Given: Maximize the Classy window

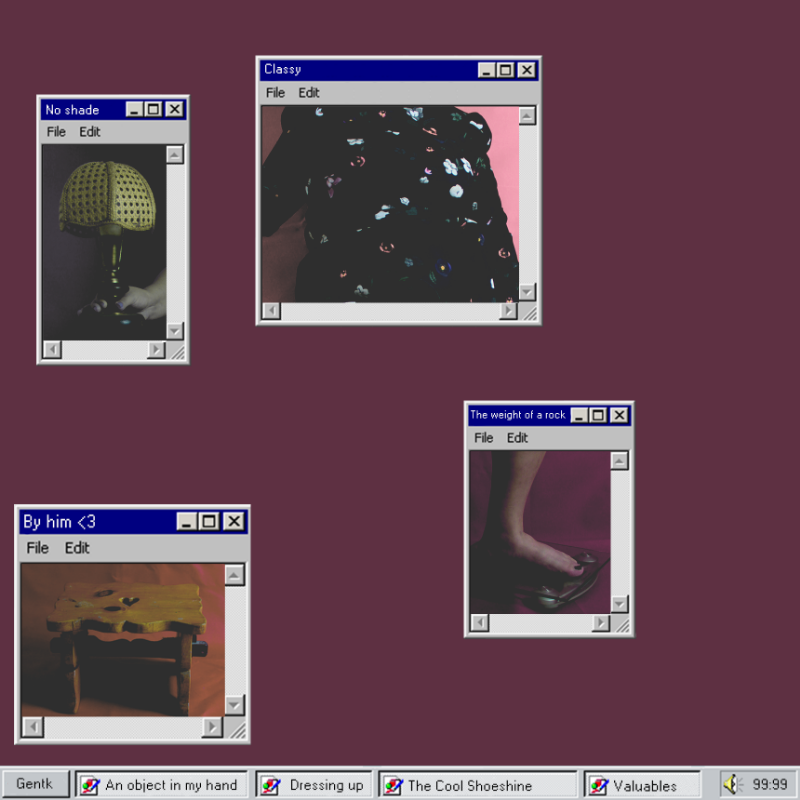Looking at the screenshot, I should point(506,70).
